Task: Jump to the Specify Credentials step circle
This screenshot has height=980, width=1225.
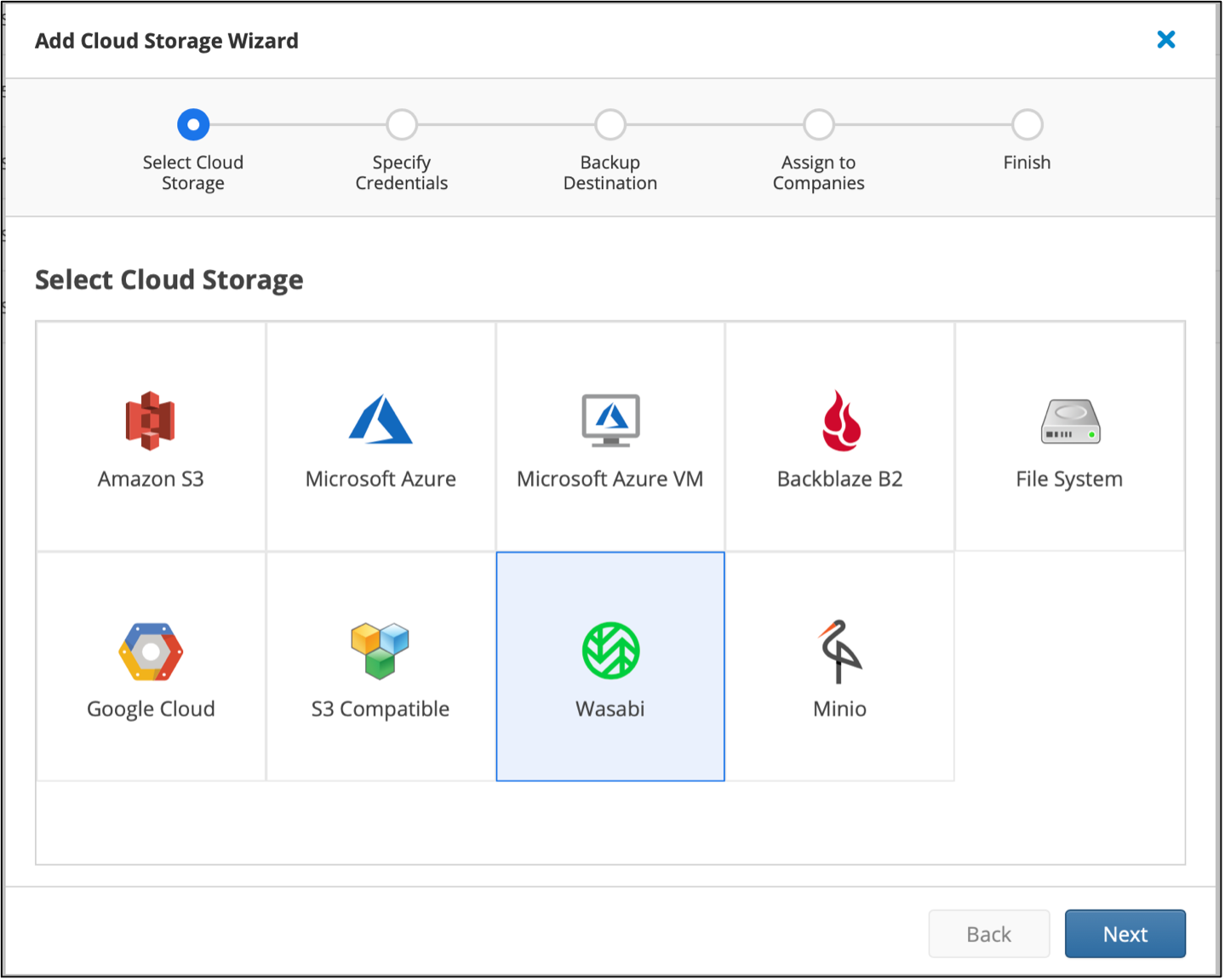Action: (x=402, y=124)
